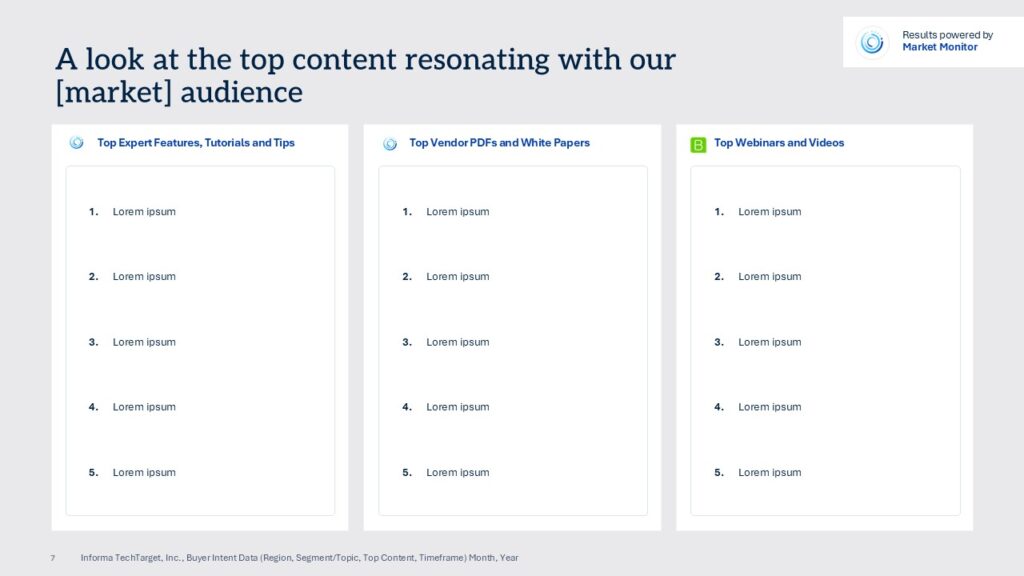This screenshot has height=576, width=1024.
Task: Click the slide number 7 in the footer
Action: pos(52,558)
